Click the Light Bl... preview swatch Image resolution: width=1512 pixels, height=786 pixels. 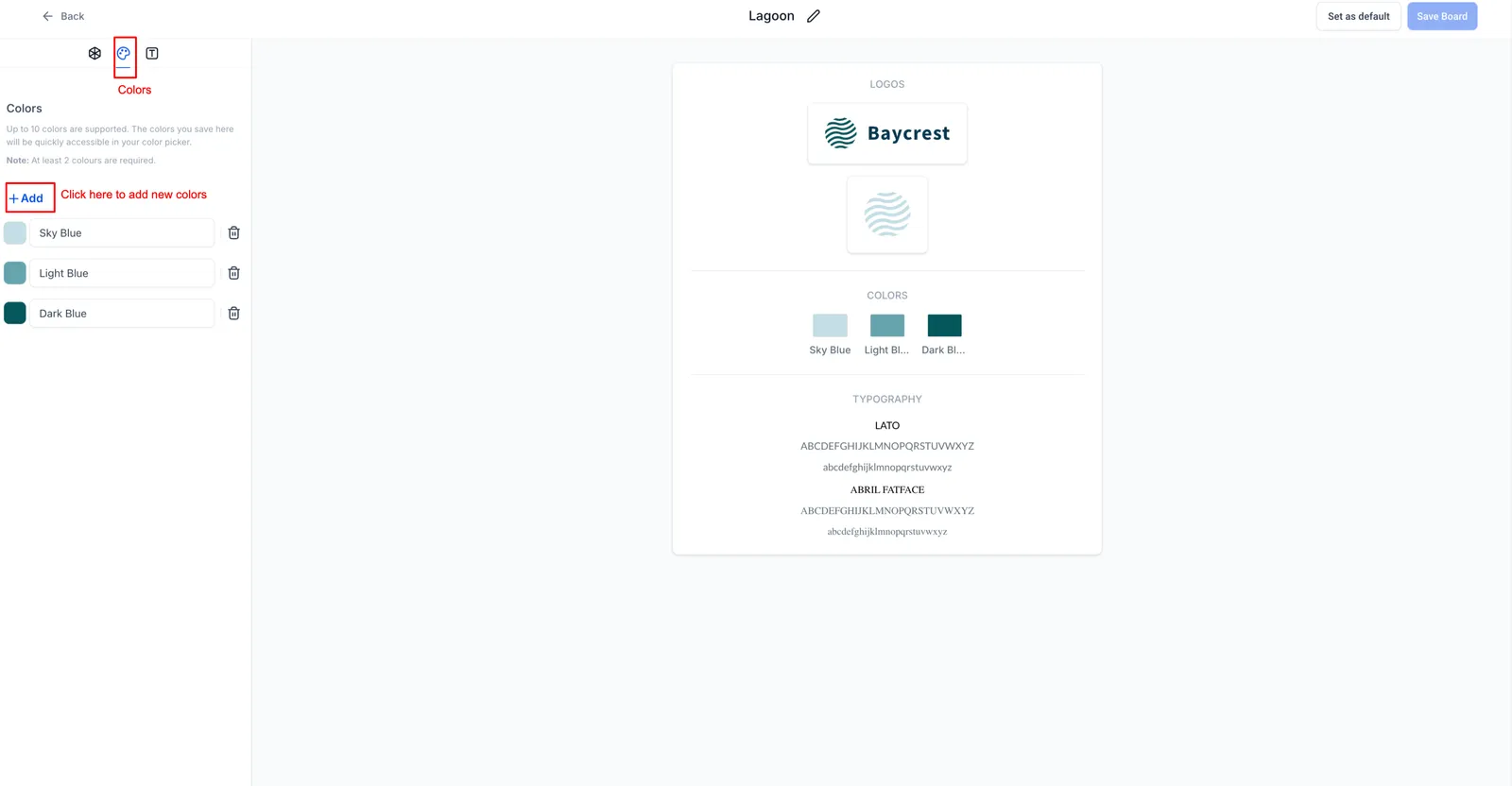pyautogui.click(x=887, y=325)
